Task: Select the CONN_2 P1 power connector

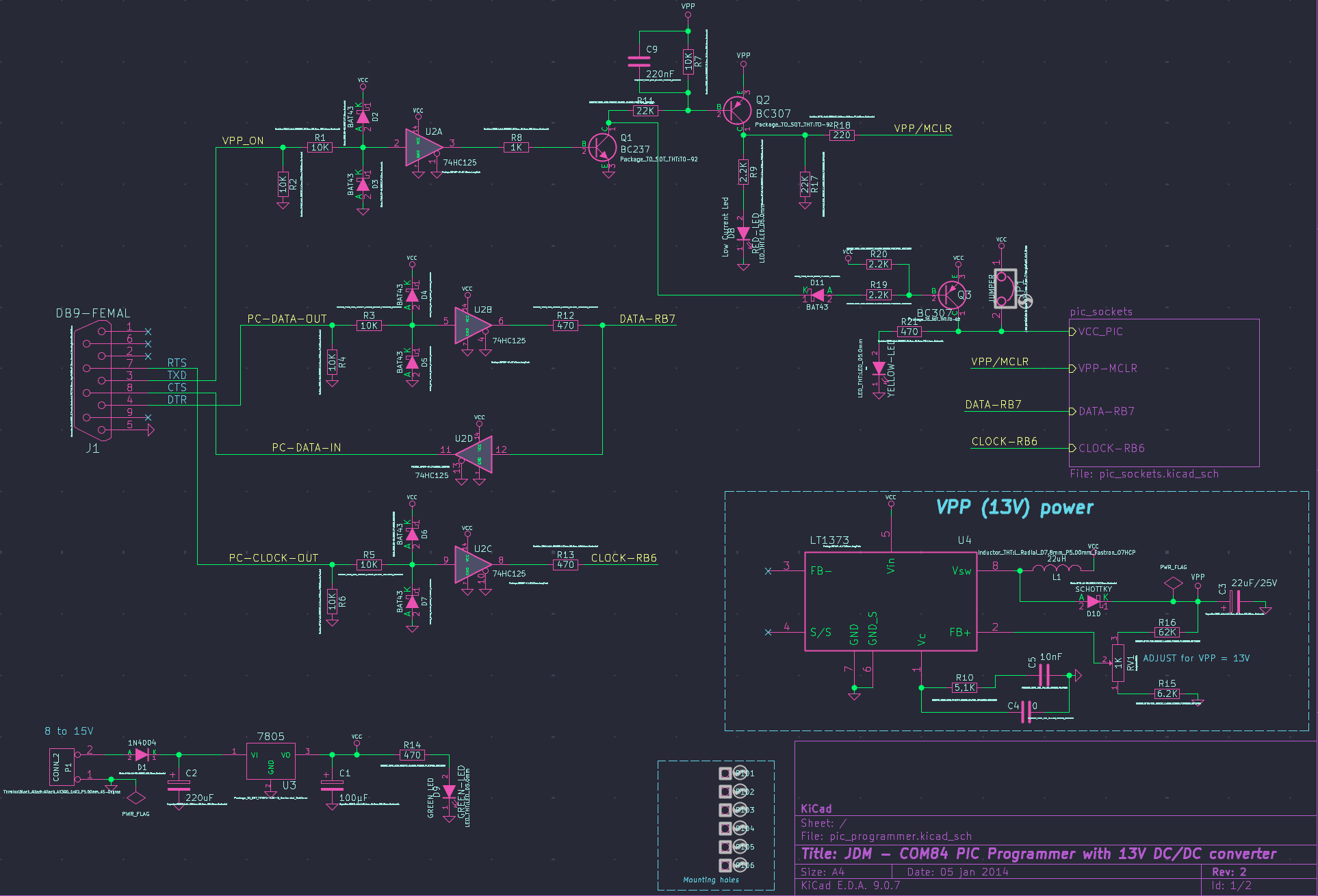Action: click(62, 767)
